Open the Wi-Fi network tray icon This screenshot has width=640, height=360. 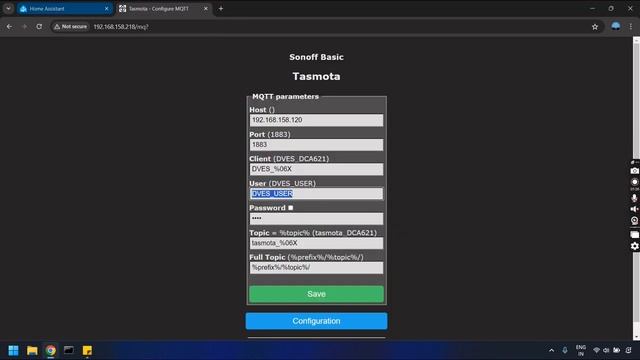596,350
